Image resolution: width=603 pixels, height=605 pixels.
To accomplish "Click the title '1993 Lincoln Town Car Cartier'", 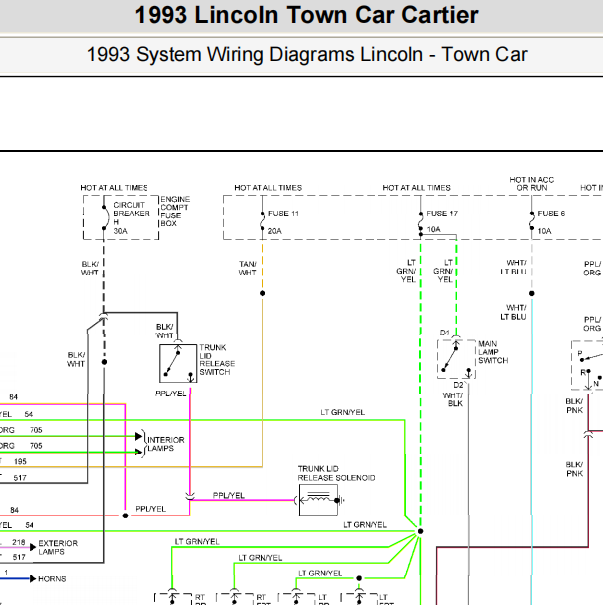I will 306,15.
